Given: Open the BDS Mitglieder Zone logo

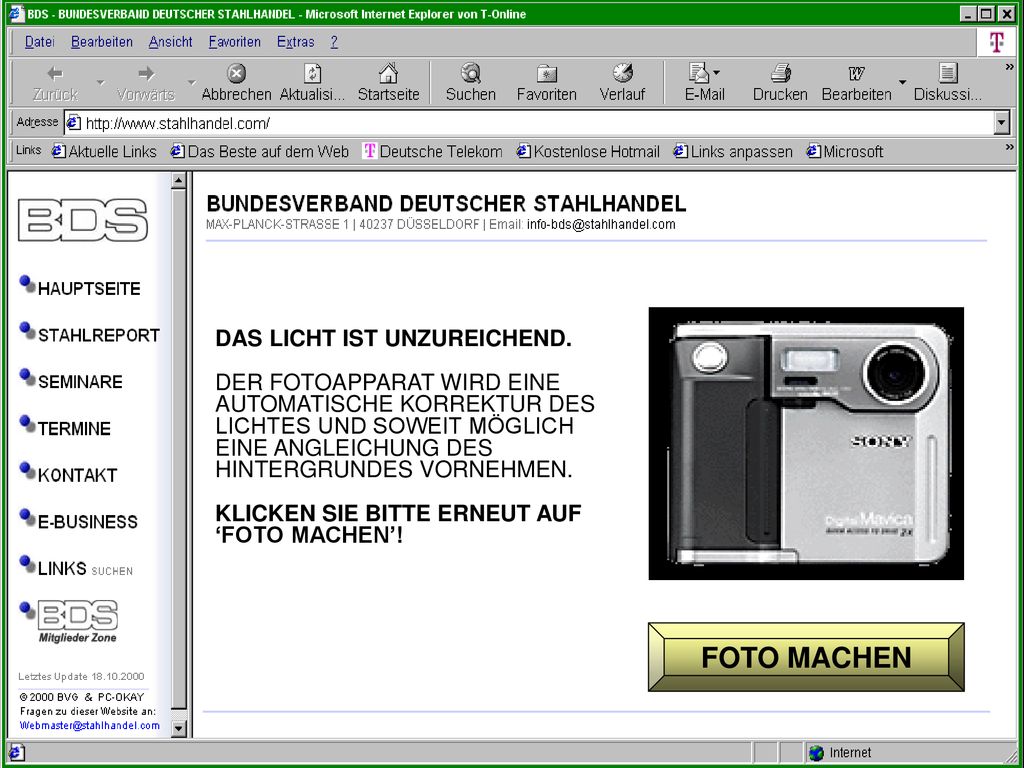Looking at the screenshot, I should [x=78, y=621].
